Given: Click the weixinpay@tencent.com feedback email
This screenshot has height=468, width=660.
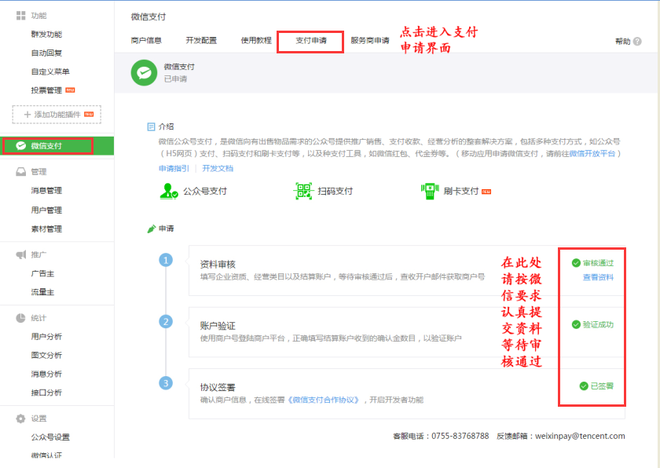Looking at the screenshot, I should pos(580,436).
